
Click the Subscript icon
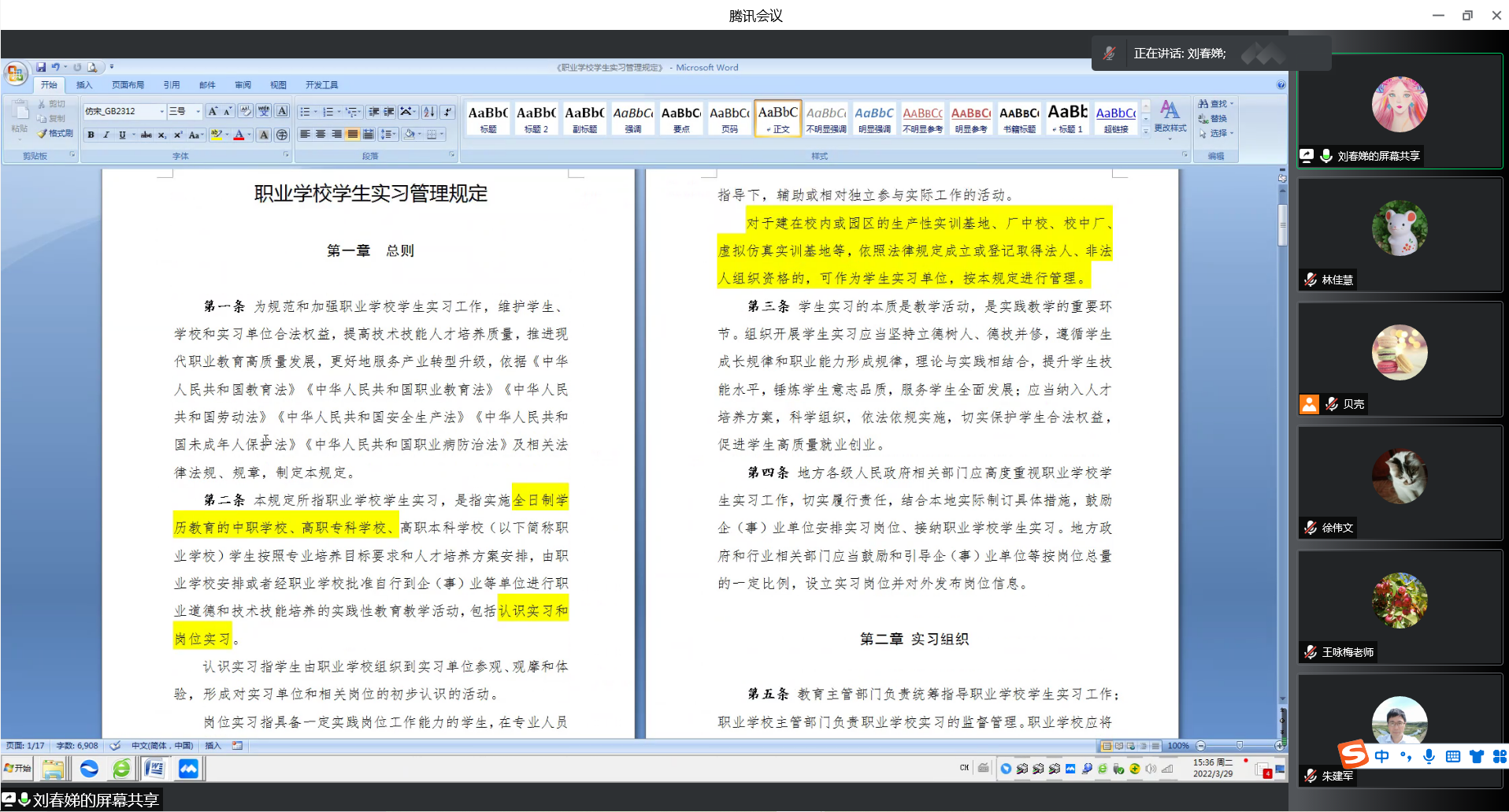[x=161, y=135]
